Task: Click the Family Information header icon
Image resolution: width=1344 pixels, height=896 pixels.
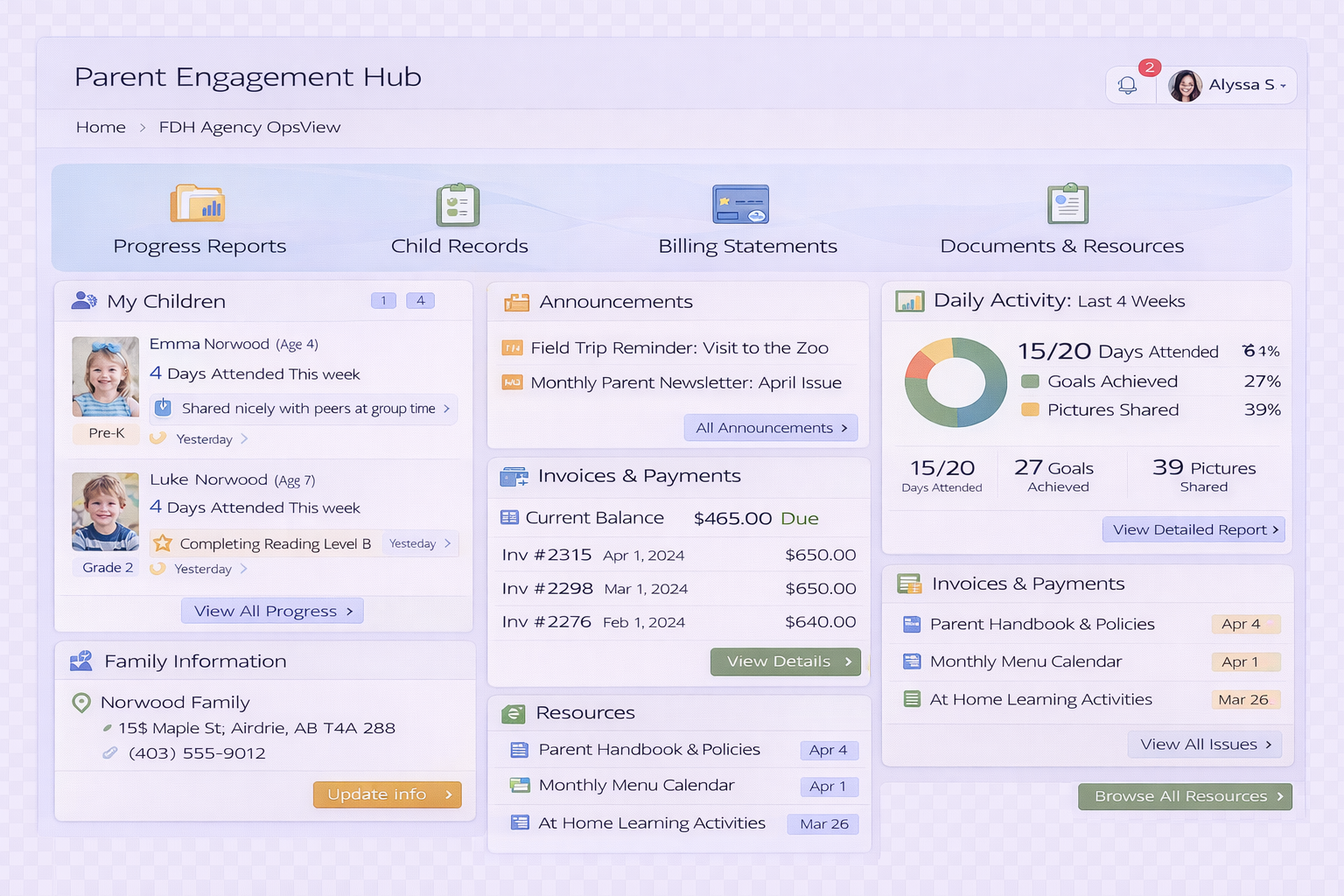Action: tap(81, 661)
